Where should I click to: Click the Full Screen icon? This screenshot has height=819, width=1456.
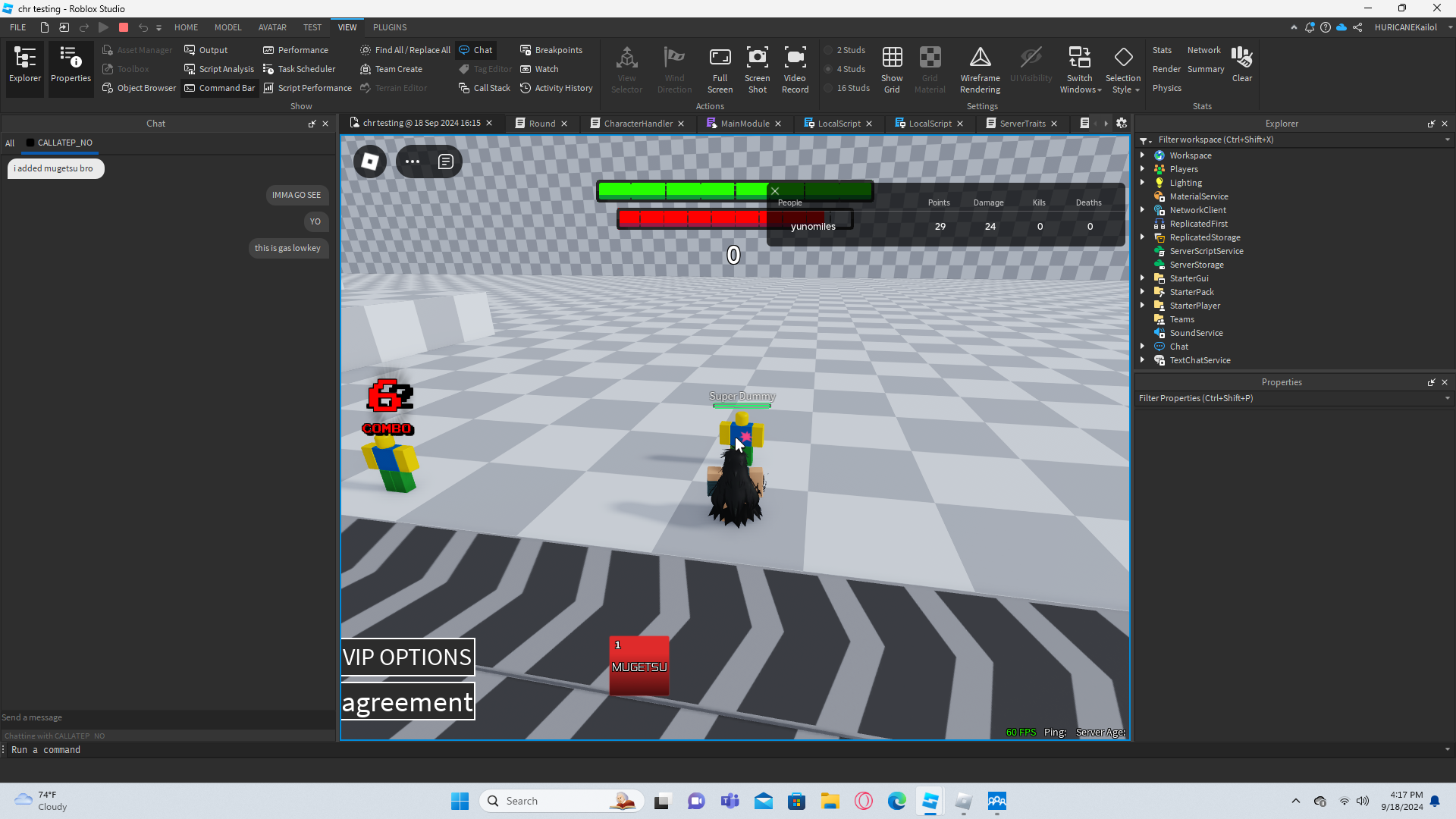point(720,68)
